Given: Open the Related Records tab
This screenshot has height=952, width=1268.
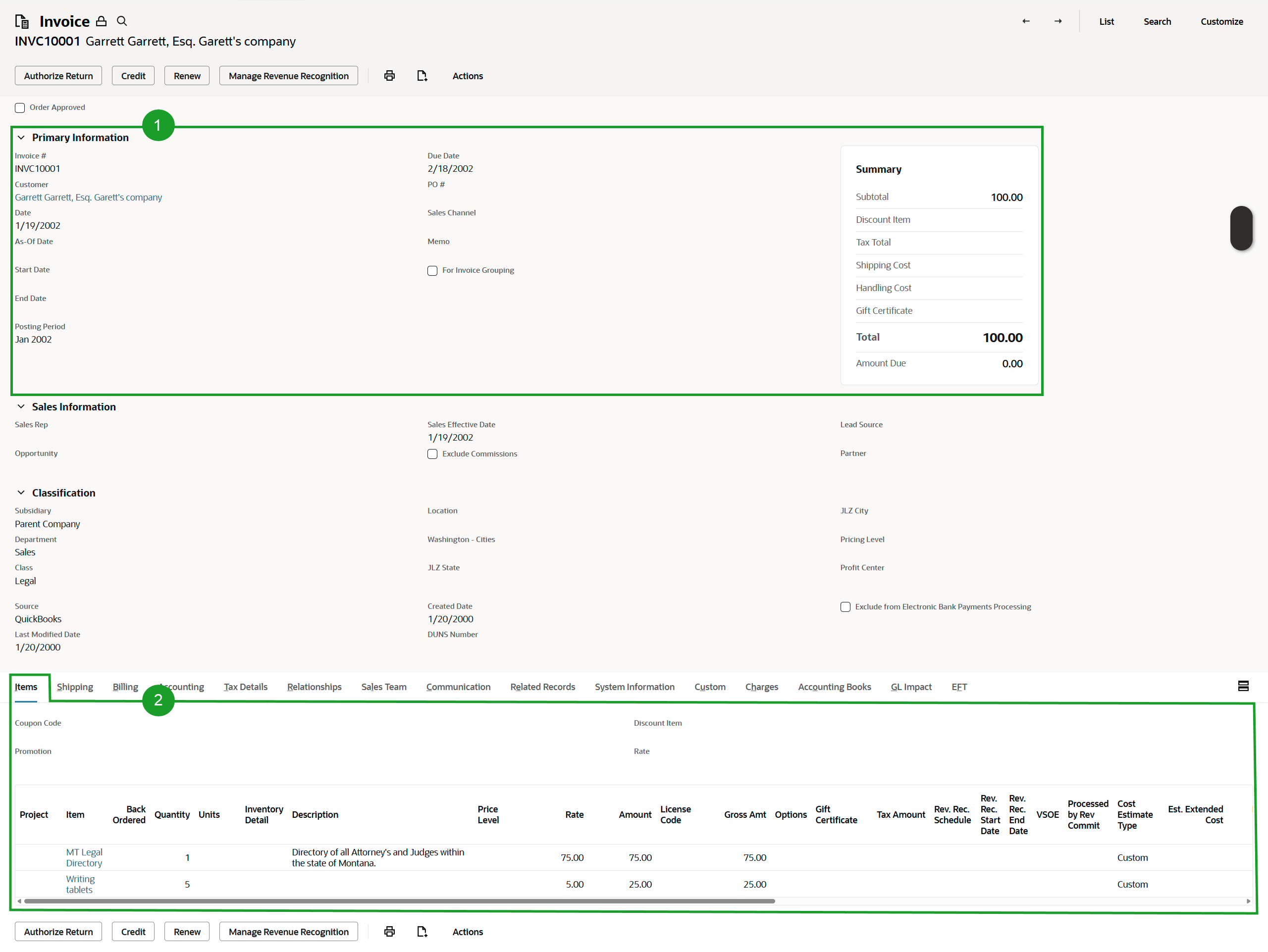Looking at the screenshot, I should click(x=542, y=687).
